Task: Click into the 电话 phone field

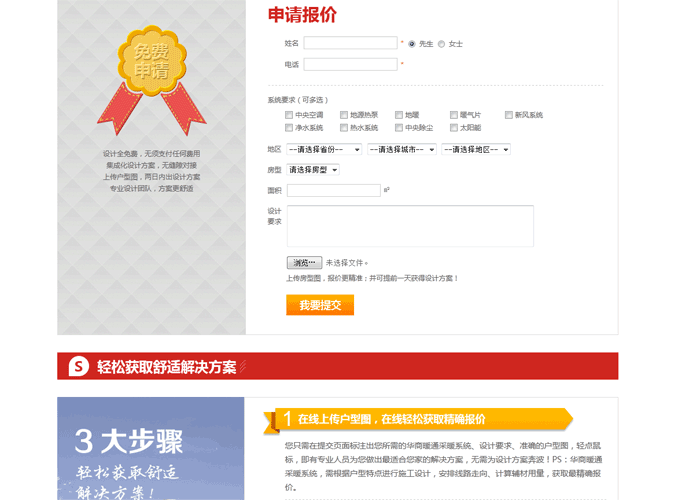Action: [350, 64]
